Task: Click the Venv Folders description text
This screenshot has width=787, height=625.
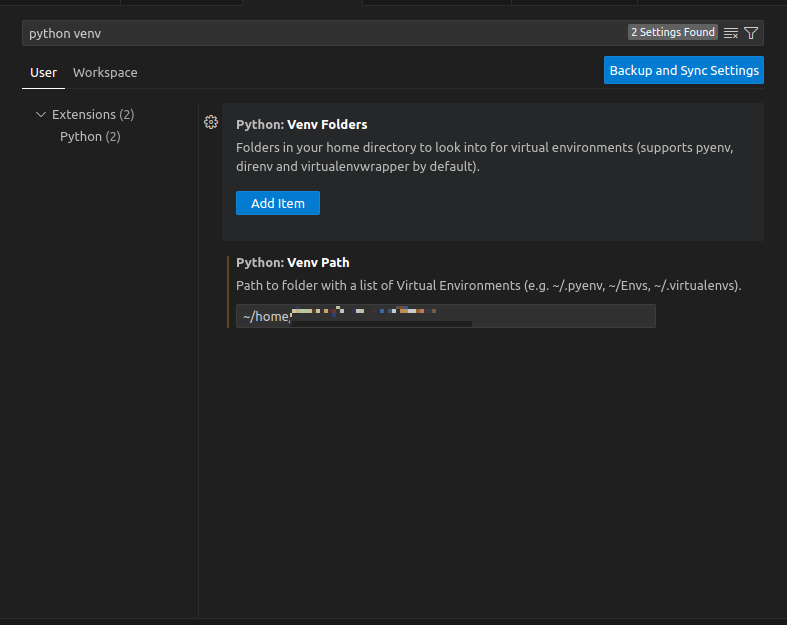Action: coord(485,157)
